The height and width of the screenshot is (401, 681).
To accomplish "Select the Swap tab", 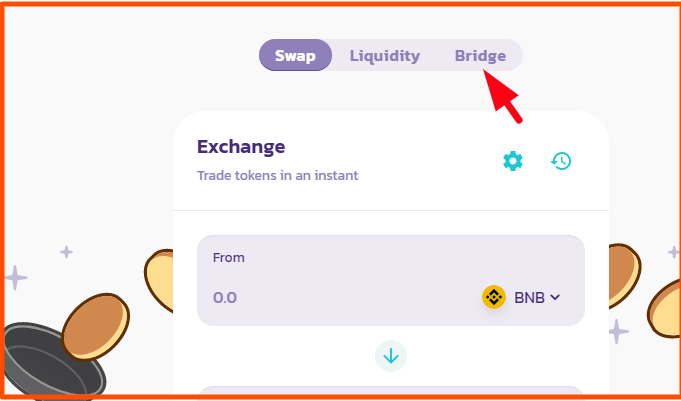I will click(x=295, y=55).
